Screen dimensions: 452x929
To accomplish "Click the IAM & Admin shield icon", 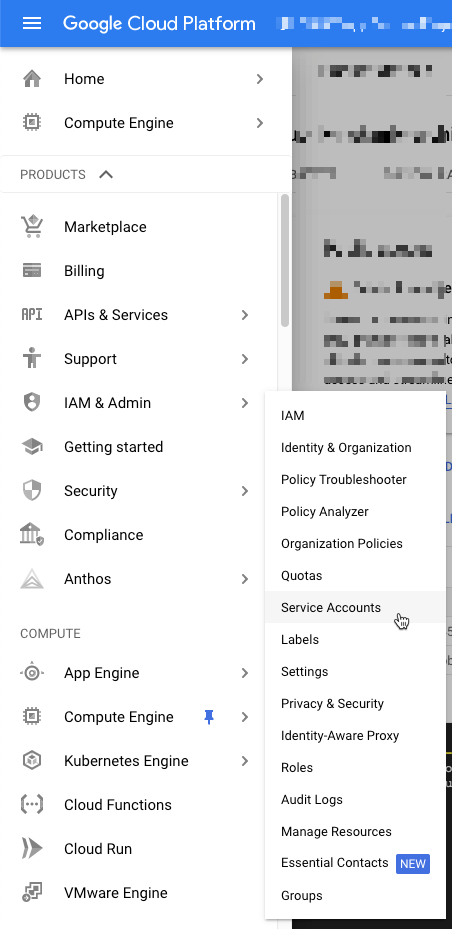I will (31, 403).
